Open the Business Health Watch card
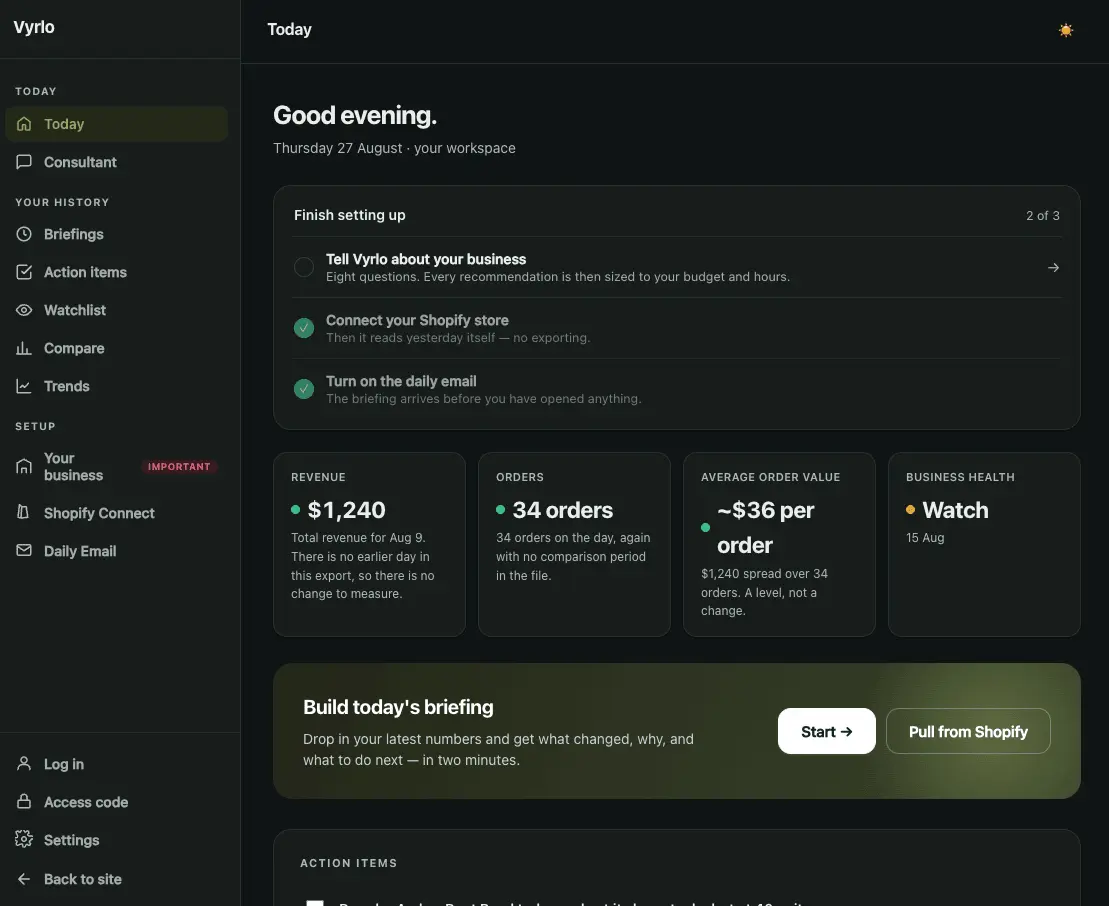Image resolution: width=1109 pixels, height=906 pixels. pos(985,545)
